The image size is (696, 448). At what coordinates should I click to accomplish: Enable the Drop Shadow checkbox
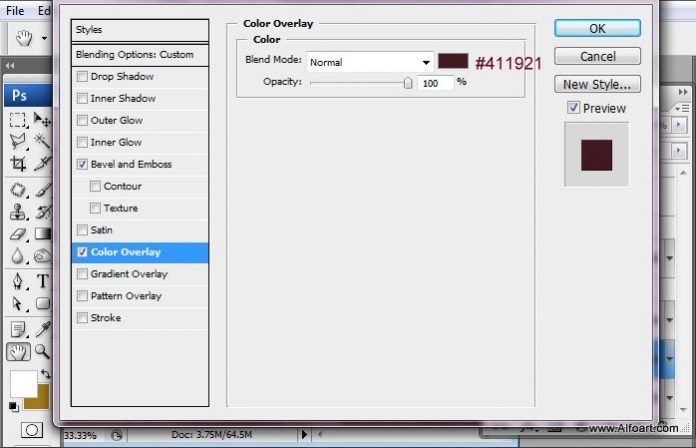click(82, 76)
